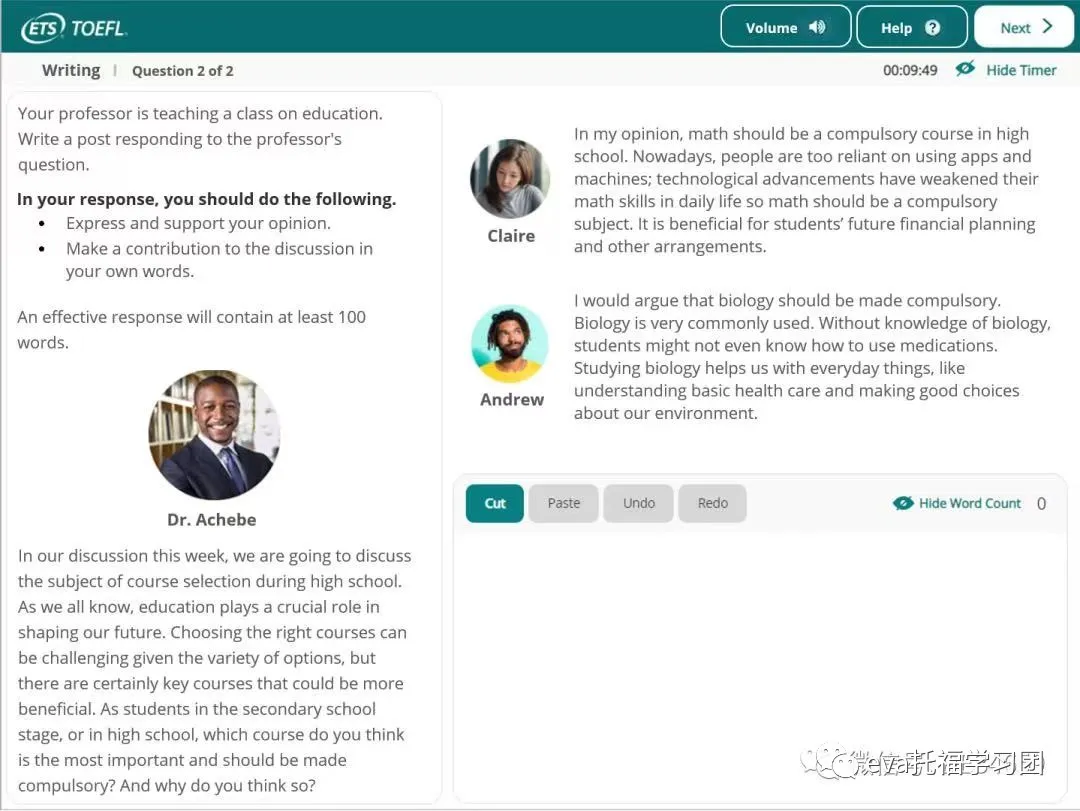
Task: Click the Undo button
Action: tap(639, 503)
